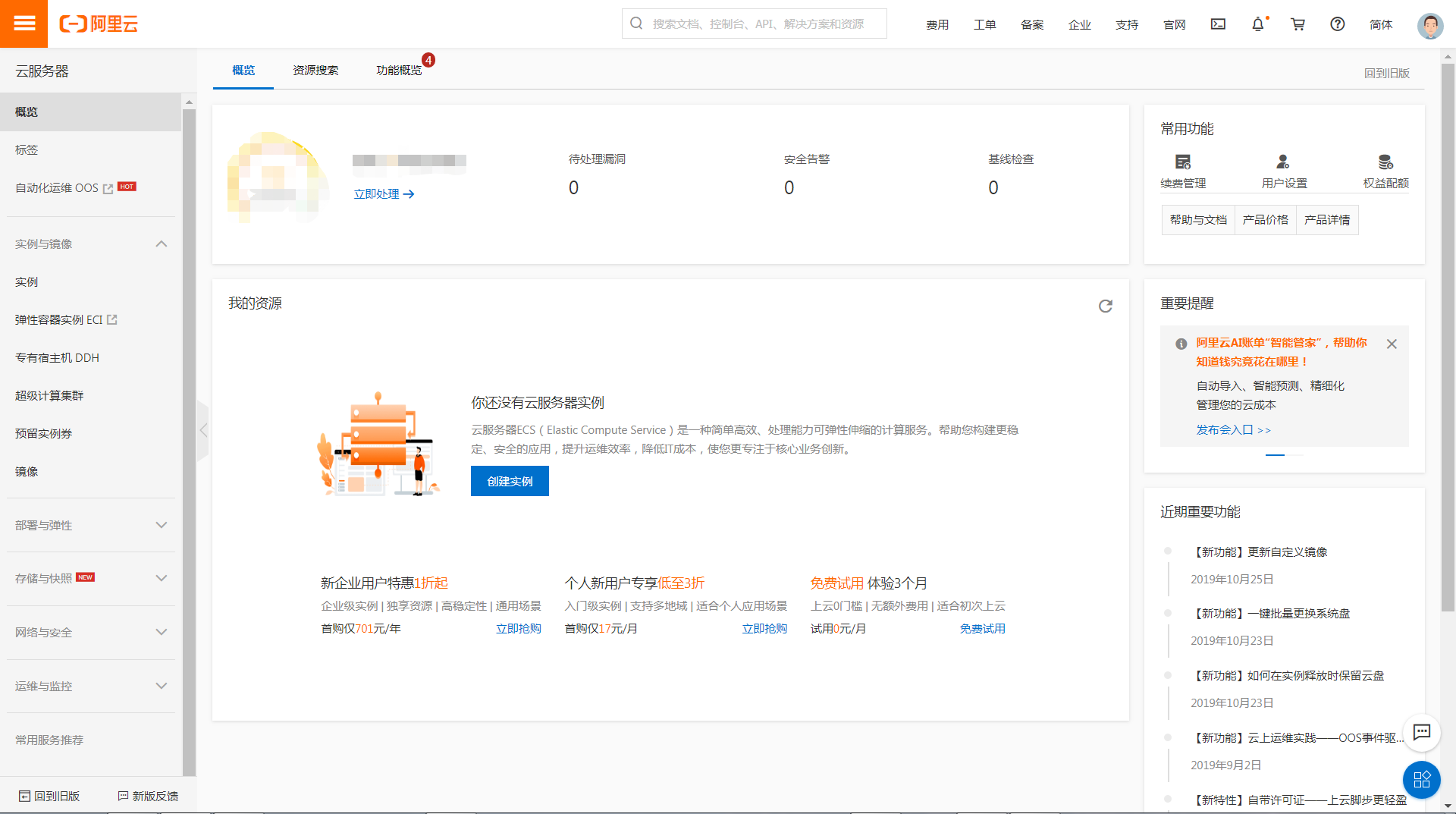Image resolution: width=1456 pixels, height=814 pixels.
Task: Open the help question mark icon
Action: point(1338,24)
